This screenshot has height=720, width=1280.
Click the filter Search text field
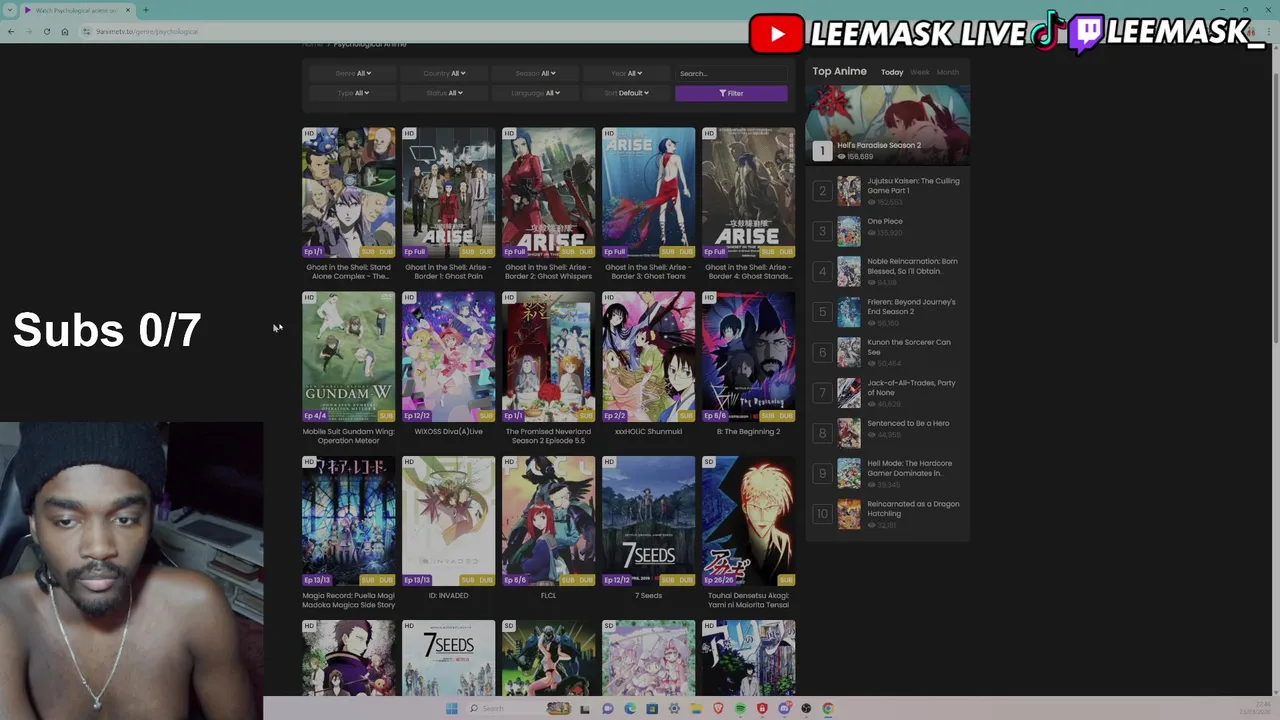click(x=731, y=73)
